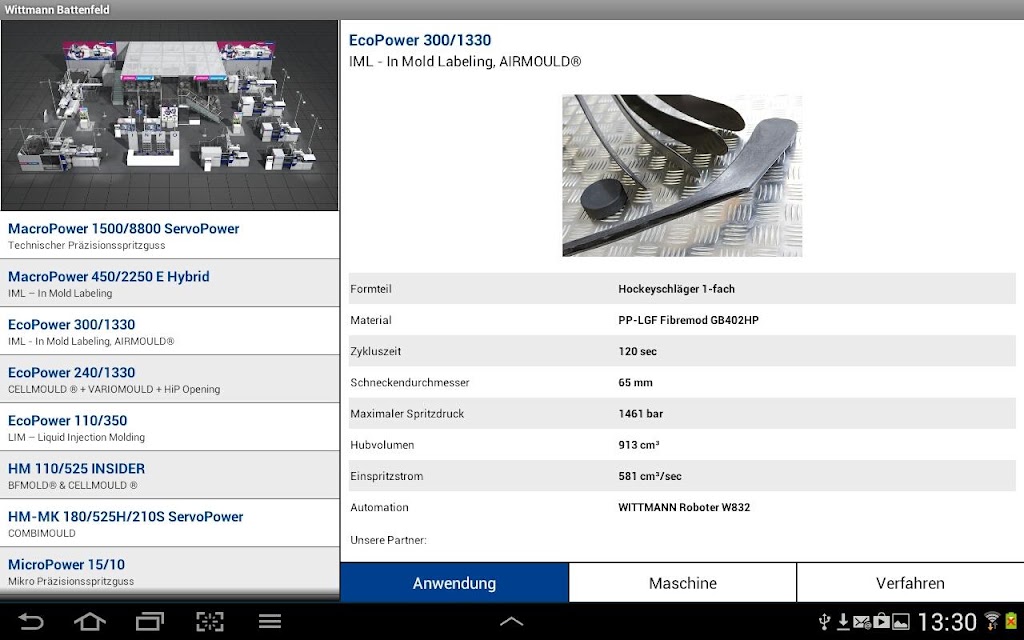Tap the WITTMANN Roboter W832 automation value
This screenshot has width=1024, height=640.
tap(684, 507)
